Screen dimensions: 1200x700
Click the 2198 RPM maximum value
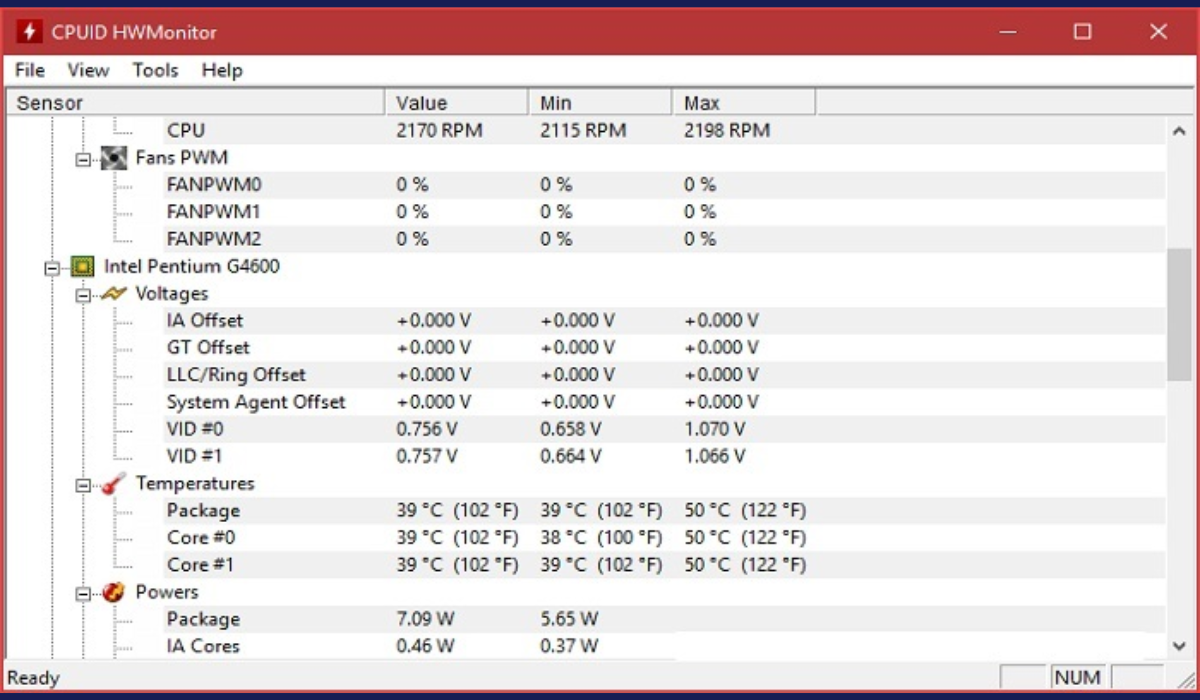point(727,131)
